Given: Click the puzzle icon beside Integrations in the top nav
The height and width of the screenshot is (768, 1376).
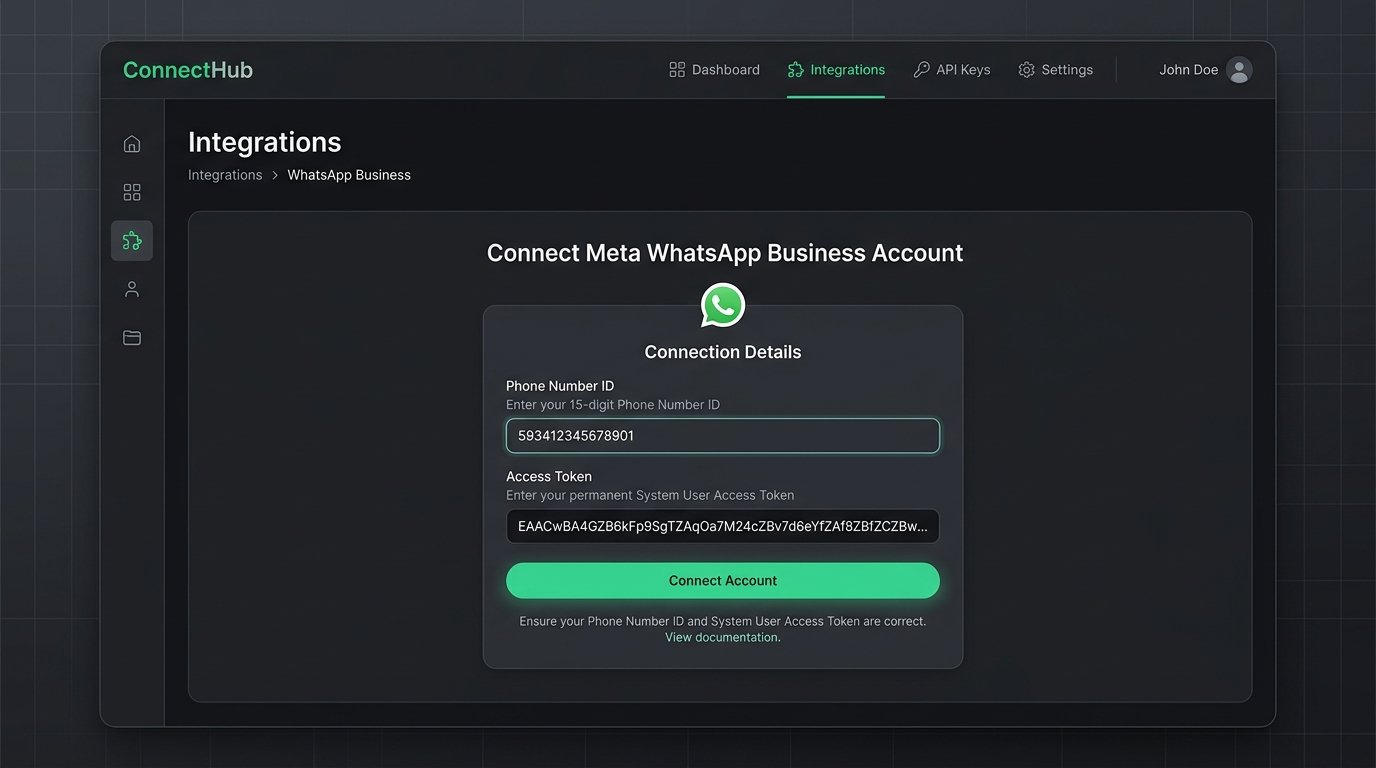Looking at the screenshot, I should (x=796, y=70).
